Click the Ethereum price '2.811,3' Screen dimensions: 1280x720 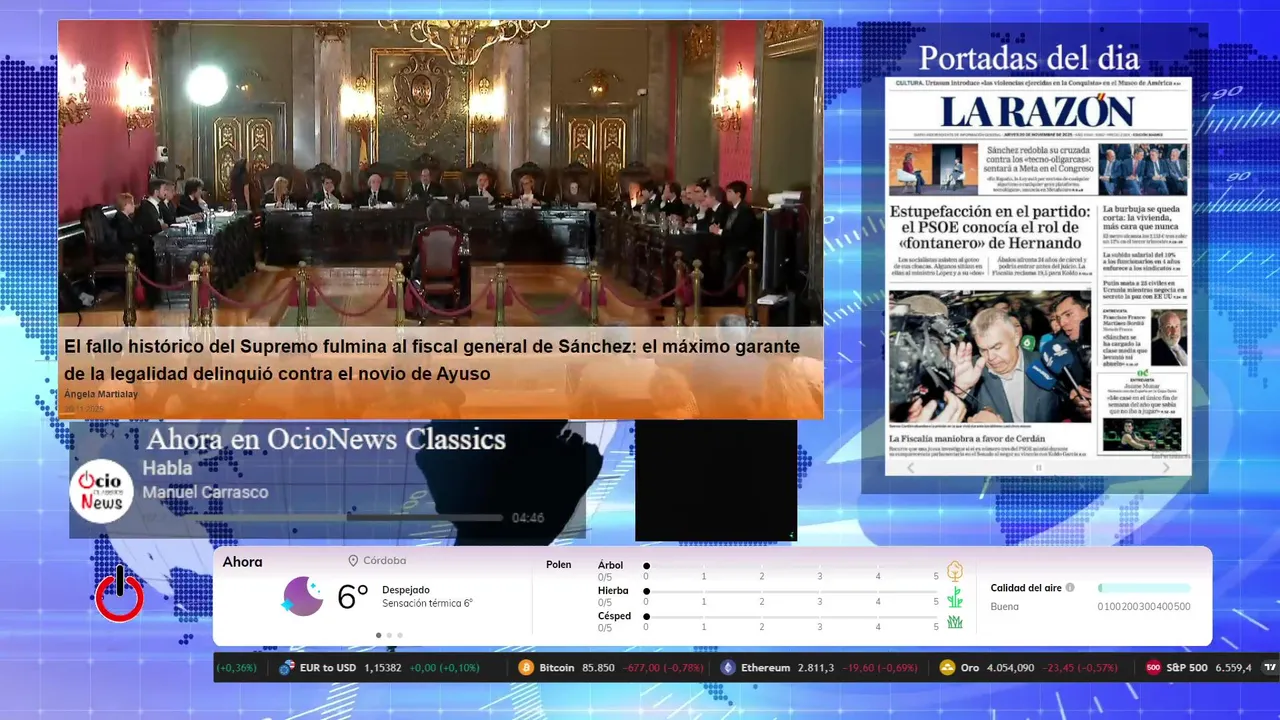coord(816,668)
